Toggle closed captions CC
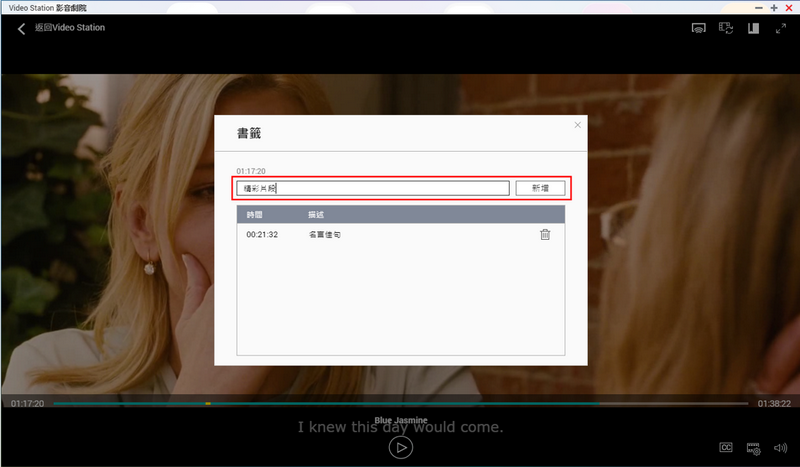The width and height of the screenshot is (800, 467). tap(726, 448)
